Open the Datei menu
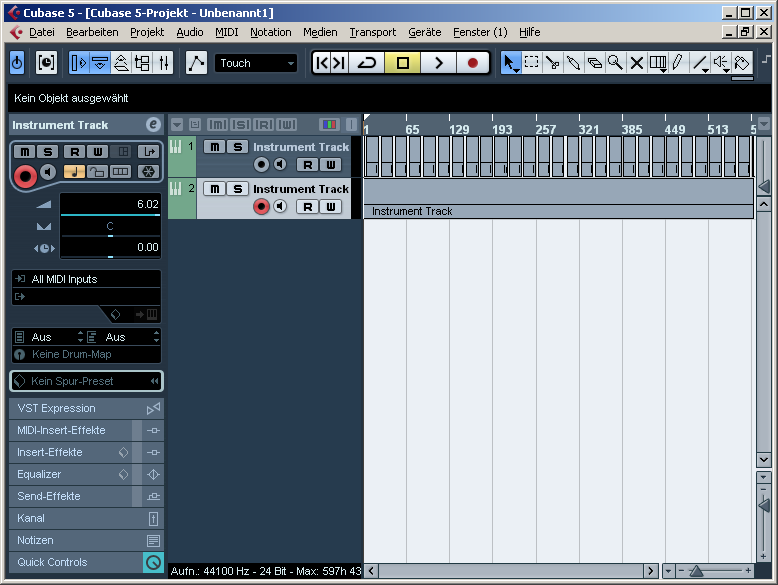The width and height of the screenshot is (778, 585). [x=42, y=32]
